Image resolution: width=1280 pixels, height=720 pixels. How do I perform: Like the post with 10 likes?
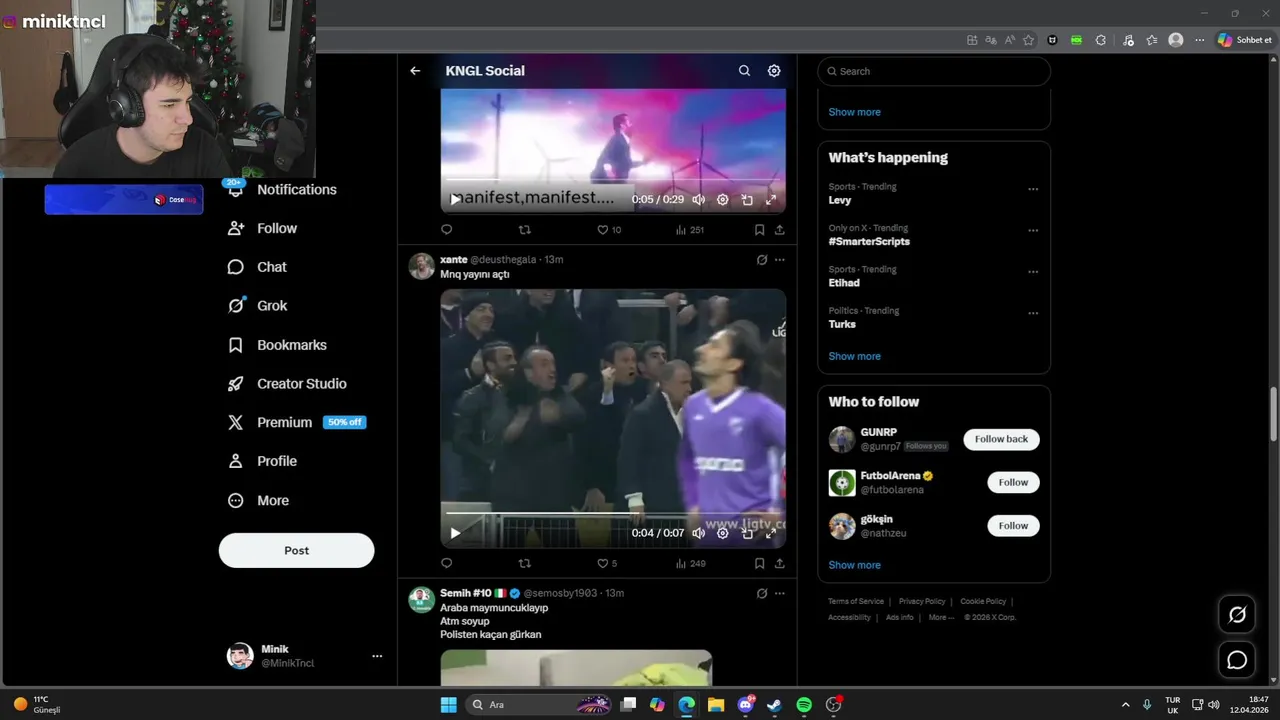609,230
